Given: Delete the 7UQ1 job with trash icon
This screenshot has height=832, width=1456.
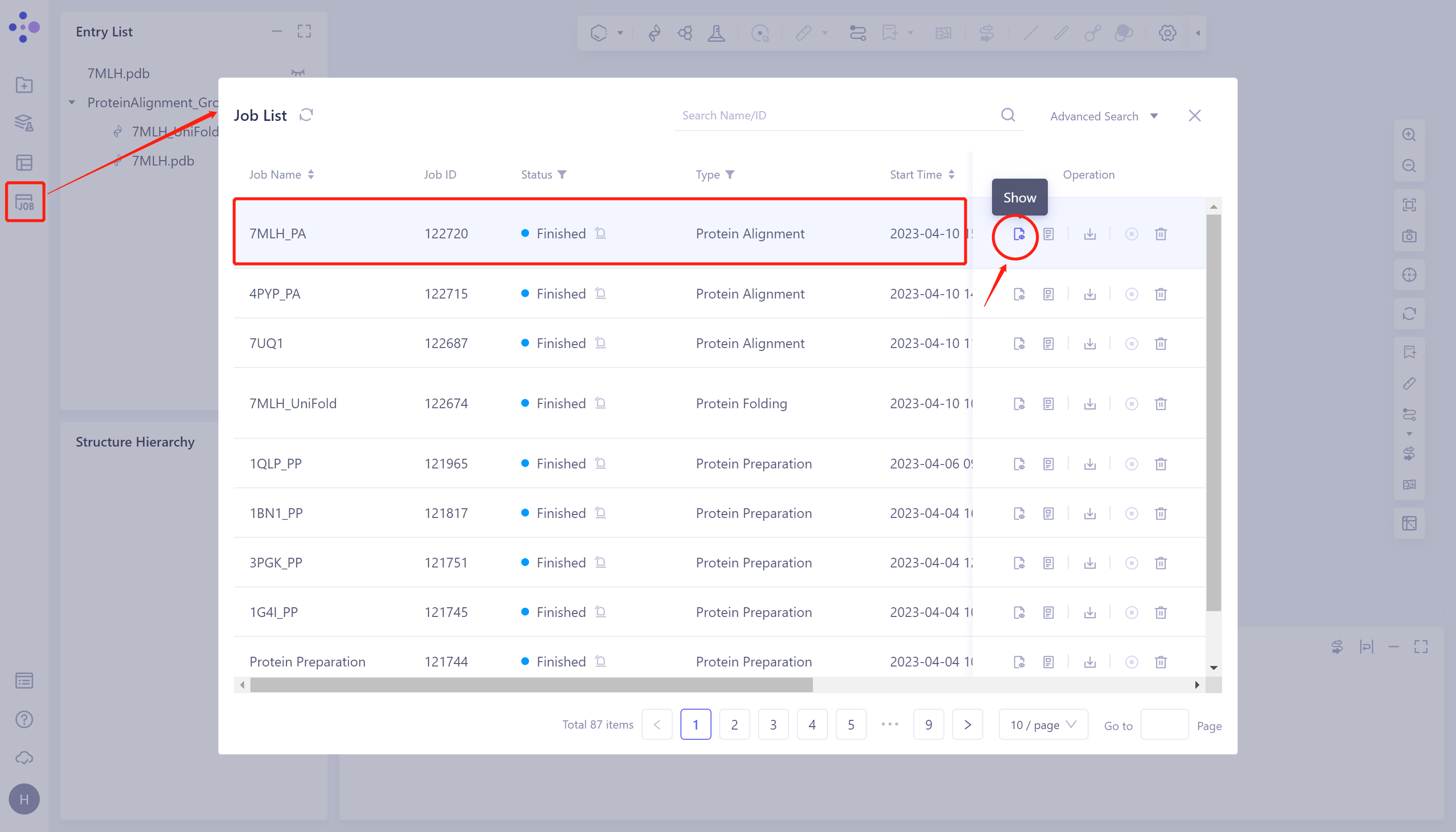Looking at the screenshot, I should pyautogui.click(x=1160, y=344).
